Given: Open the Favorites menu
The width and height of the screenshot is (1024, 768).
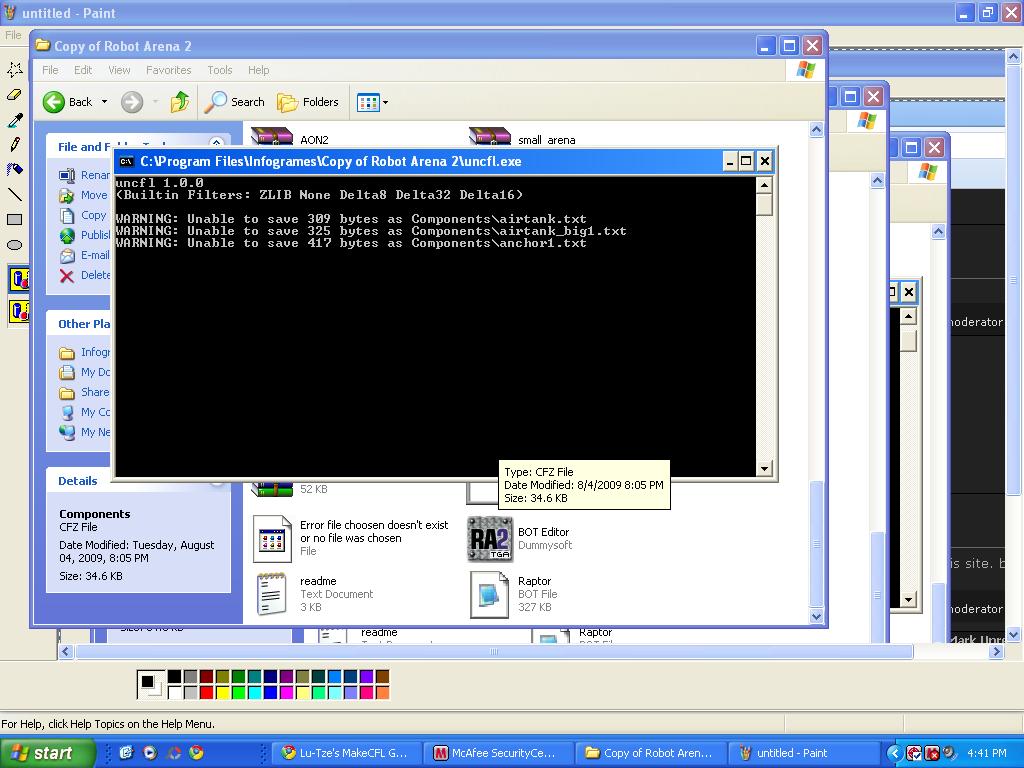Looking at the screenshot, I should click(168, 70).
